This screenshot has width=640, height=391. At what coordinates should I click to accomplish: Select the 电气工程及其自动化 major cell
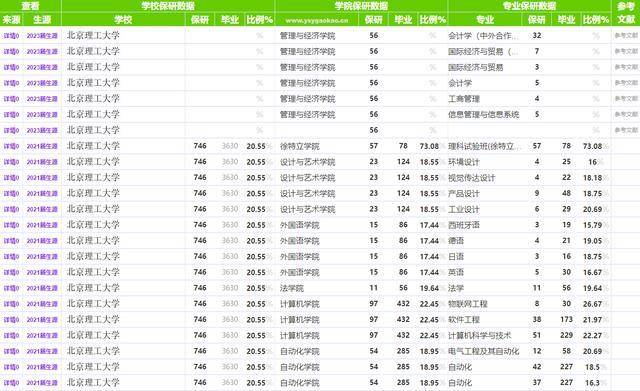(484, 351)
